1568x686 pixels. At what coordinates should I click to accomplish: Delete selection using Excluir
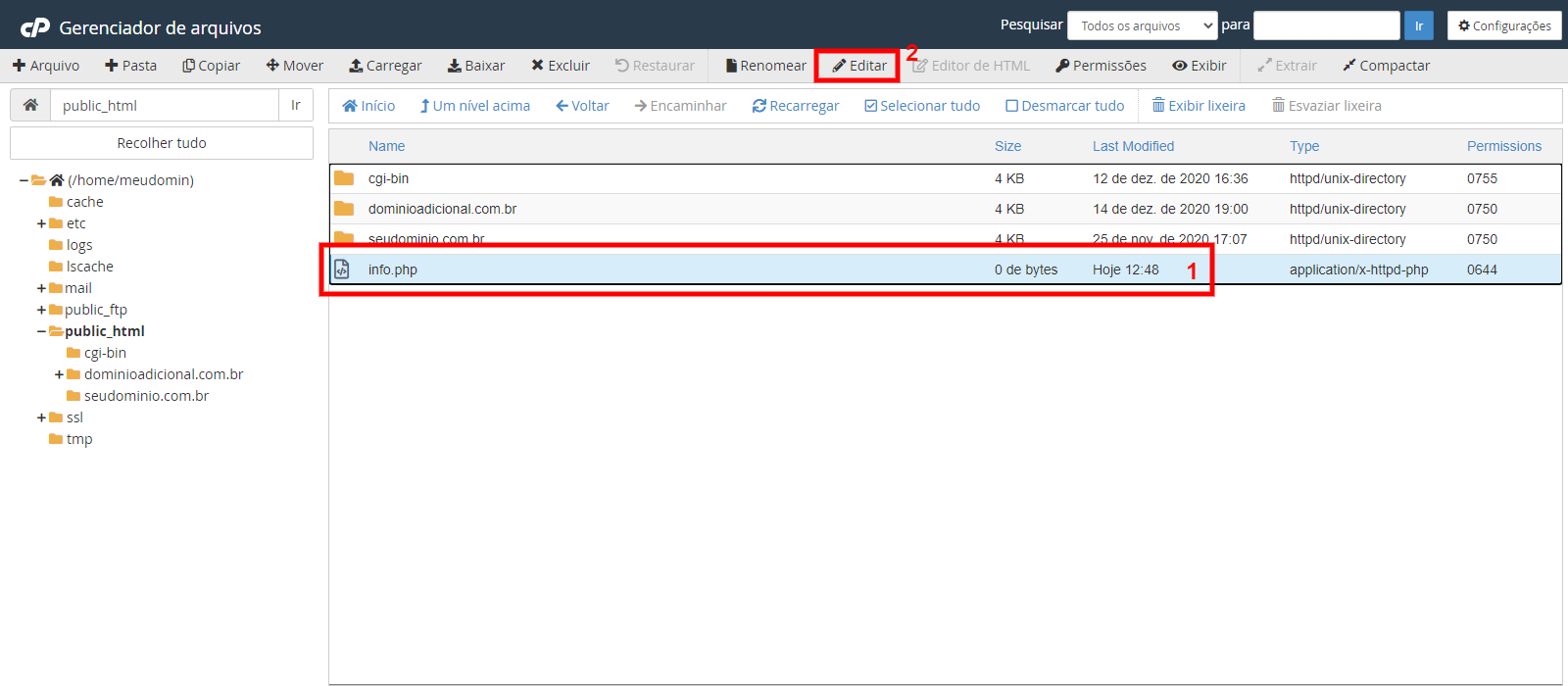coord(561,66)
